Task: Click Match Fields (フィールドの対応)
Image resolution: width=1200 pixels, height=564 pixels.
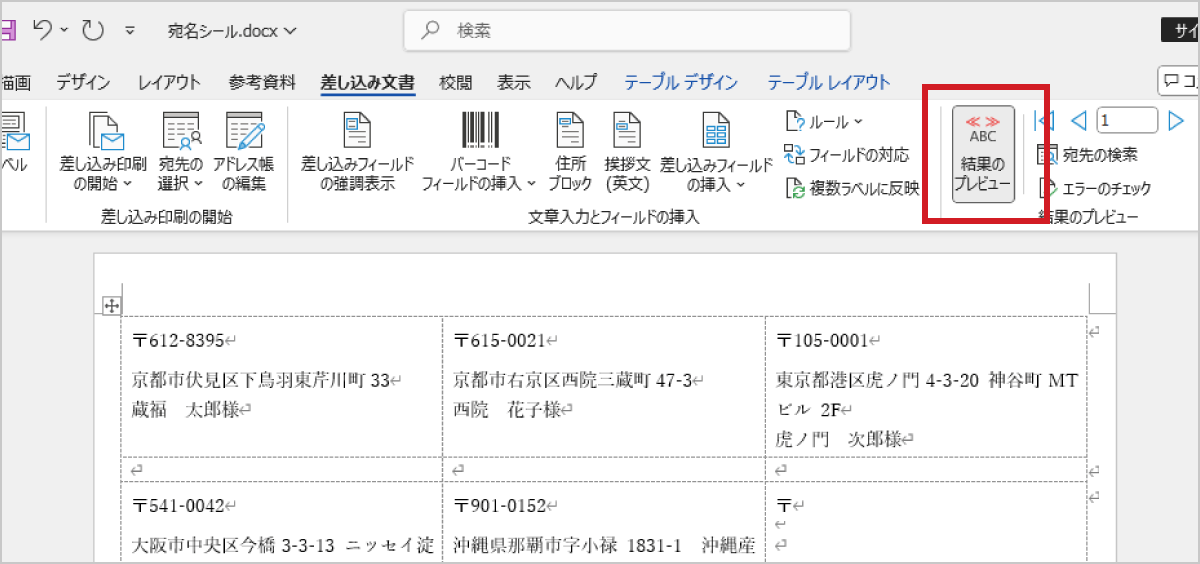Action: click(x=847, y=155)
